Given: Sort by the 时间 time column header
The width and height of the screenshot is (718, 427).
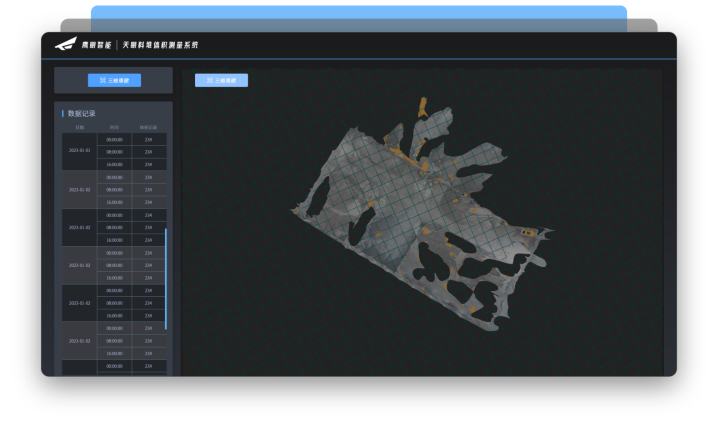Looking at the screenshot, I should 114,127.
